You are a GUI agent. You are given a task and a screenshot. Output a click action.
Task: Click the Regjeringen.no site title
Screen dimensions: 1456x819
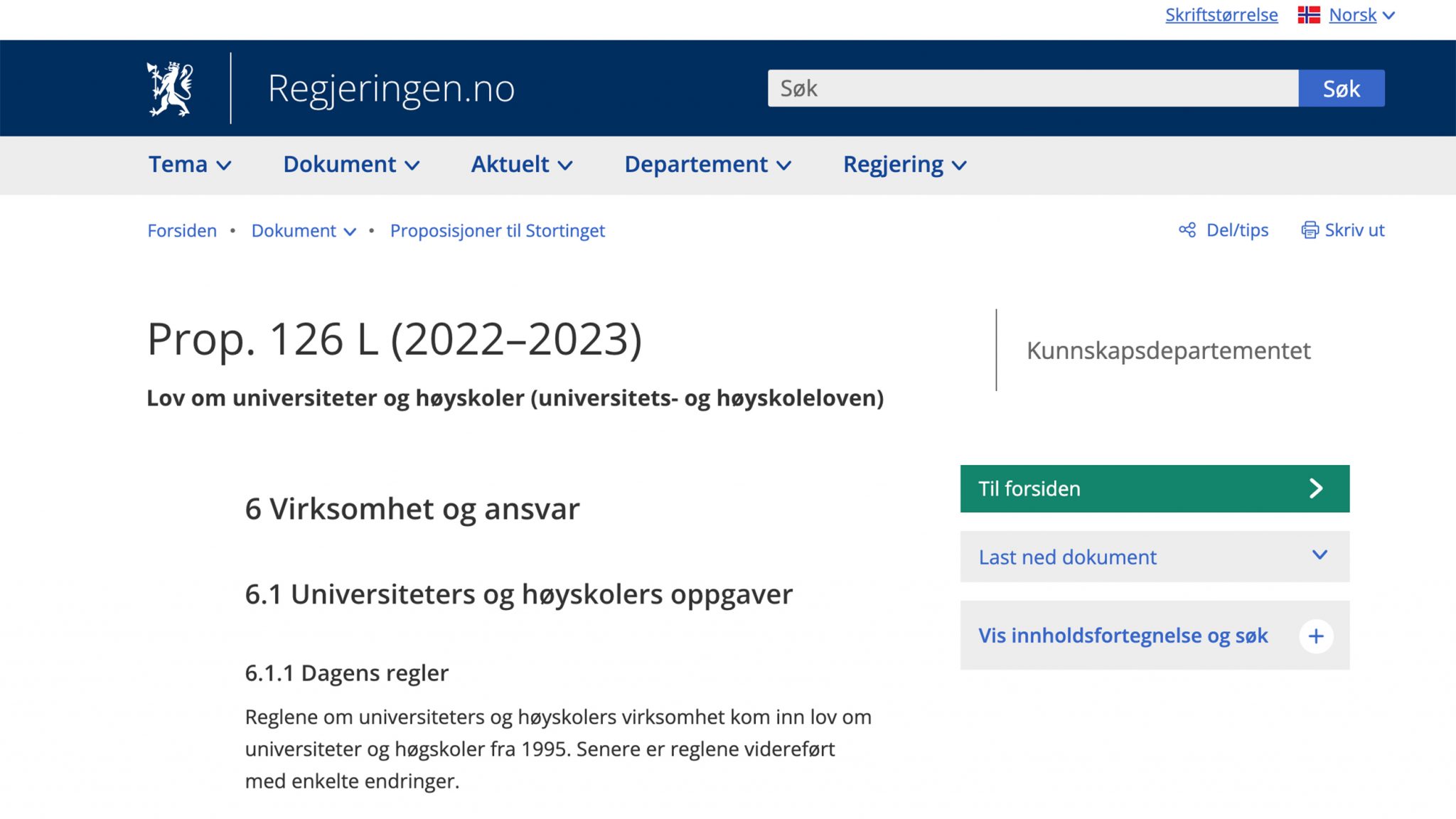(391, 89)
